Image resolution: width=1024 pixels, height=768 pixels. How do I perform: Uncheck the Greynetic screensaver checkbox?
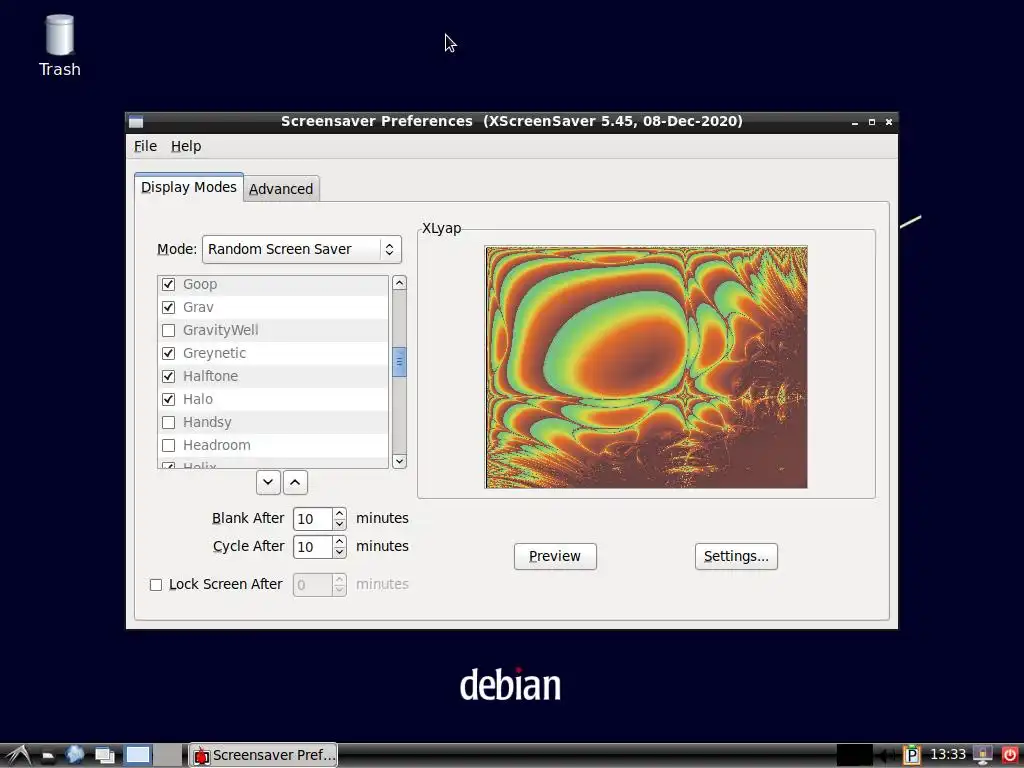click(x=168, y=353)
